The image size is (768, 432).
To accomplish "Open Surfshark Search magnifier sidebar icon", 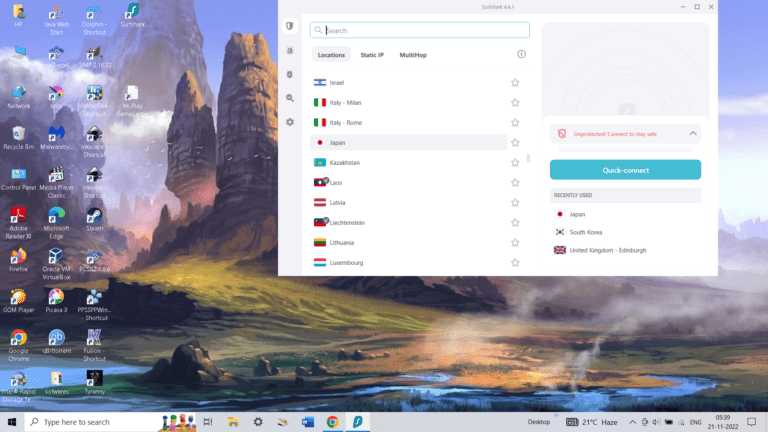I will (290, 98).
